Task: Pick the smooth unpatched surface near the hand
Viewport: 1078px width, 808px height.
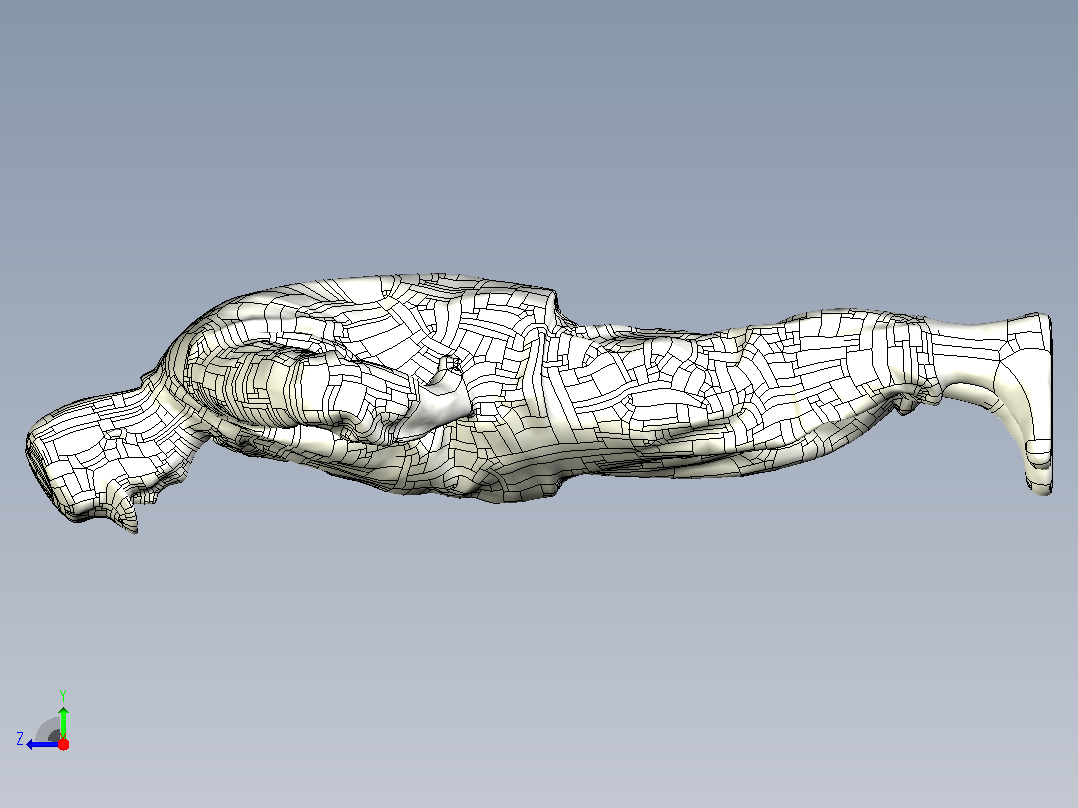Action: (440, 409)
